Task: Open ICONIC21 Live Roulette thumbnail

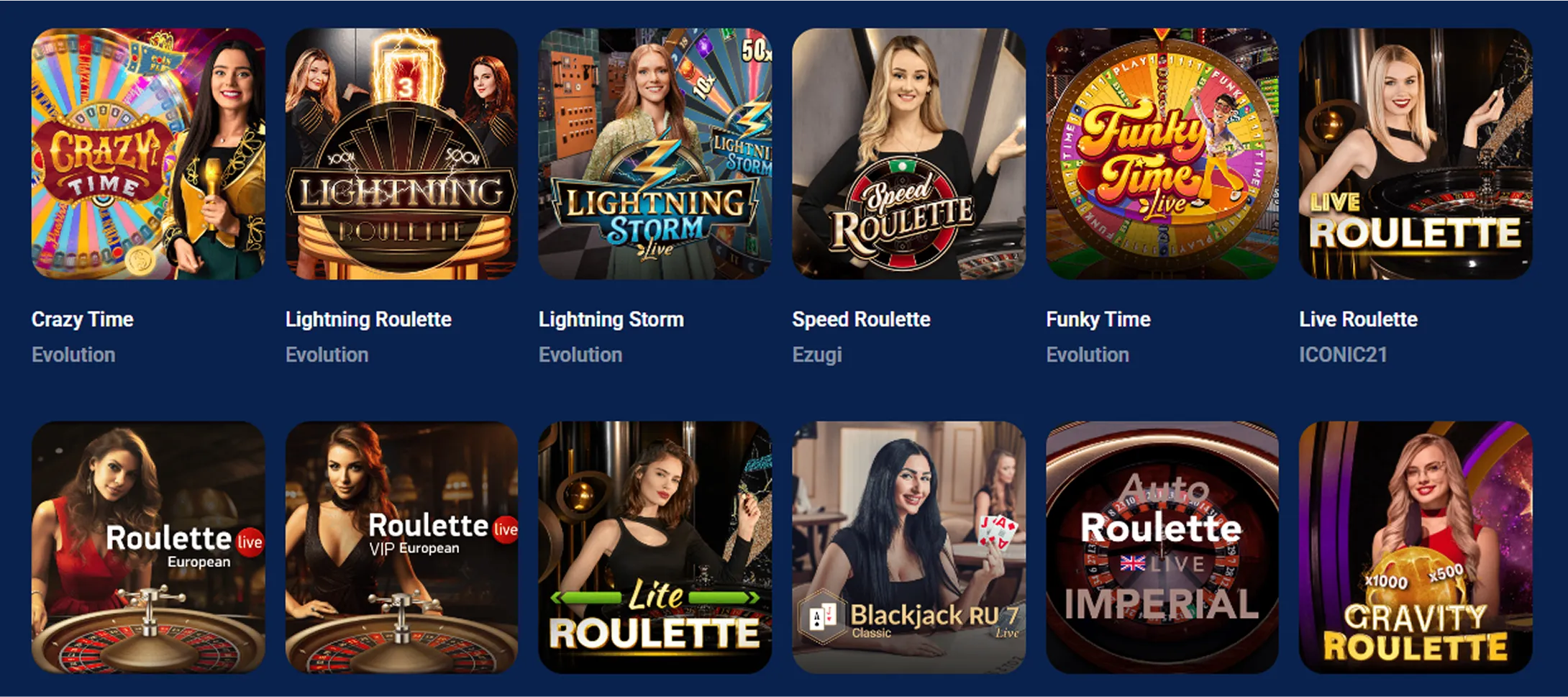Action: [1416, 154]
